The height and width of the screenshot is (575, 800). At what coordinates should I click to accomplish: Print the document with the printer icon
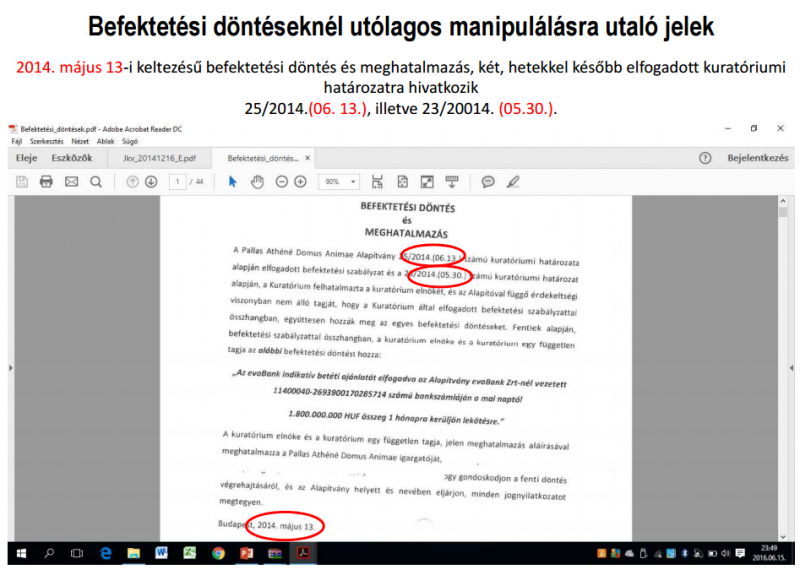click(x=46, y=182)
